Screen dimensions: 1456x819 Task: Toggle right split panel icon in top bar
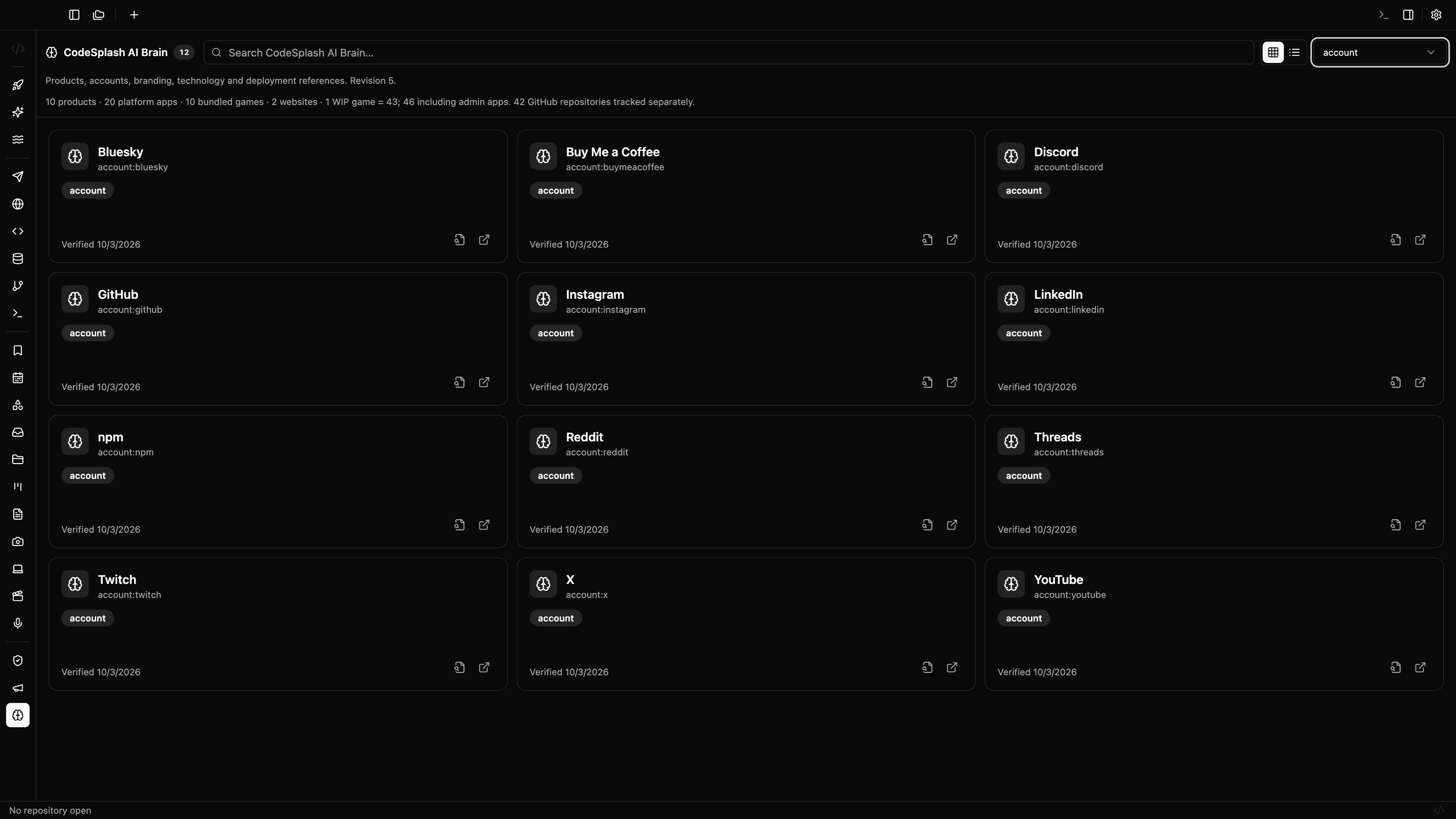1408,15
